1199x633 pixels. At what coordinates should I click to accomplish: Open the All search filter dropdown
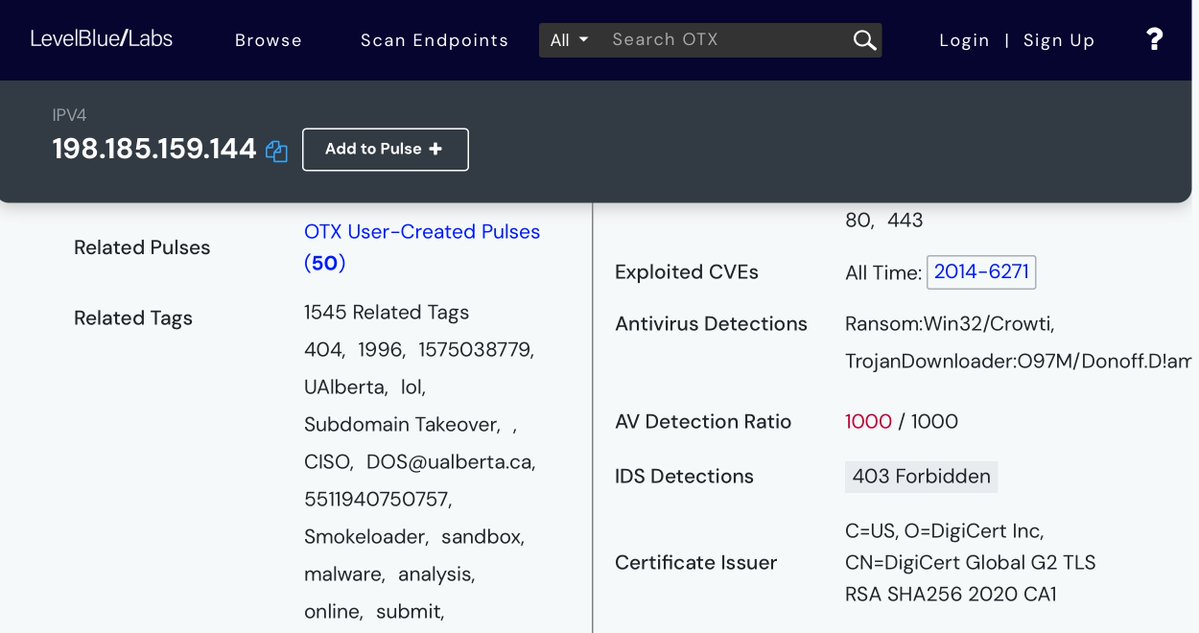[x=569, y=40]
